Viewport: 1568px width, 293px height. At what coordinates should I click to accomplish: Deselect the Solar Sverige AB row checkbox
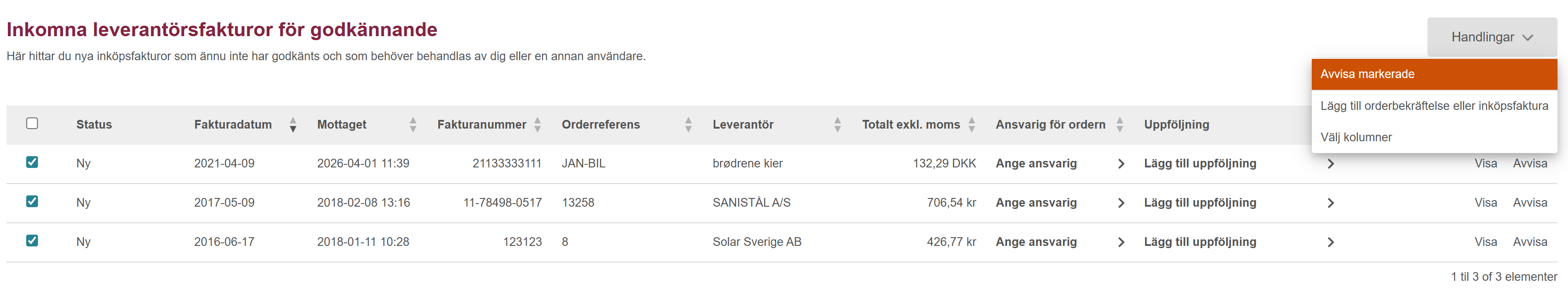click(x=32, y=241)
